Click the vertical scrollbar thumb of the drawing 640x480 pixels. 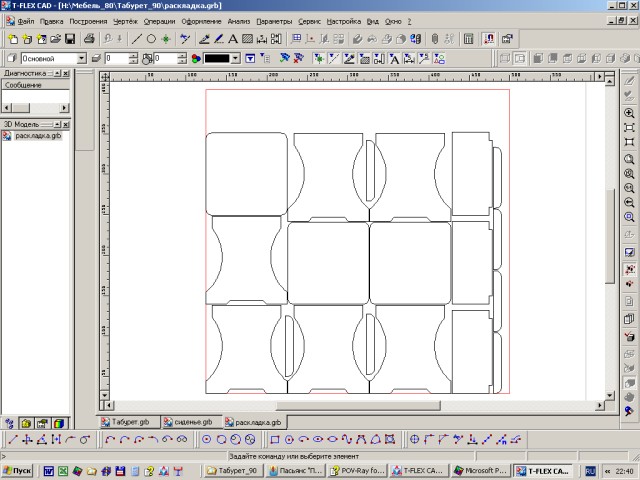click(609, 236)
